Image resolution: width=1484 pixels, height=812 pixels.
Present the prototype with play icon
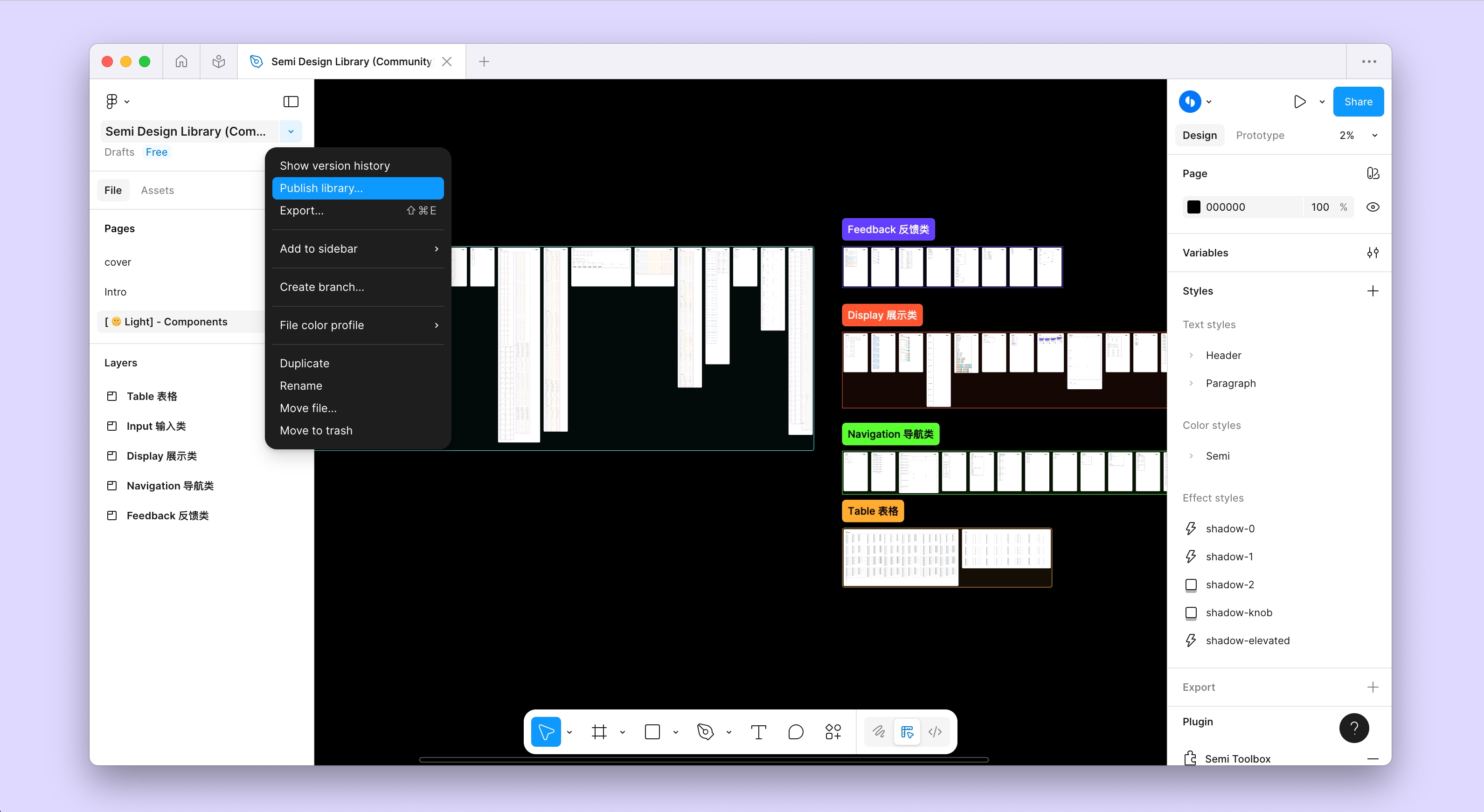tap(1300, 101)
